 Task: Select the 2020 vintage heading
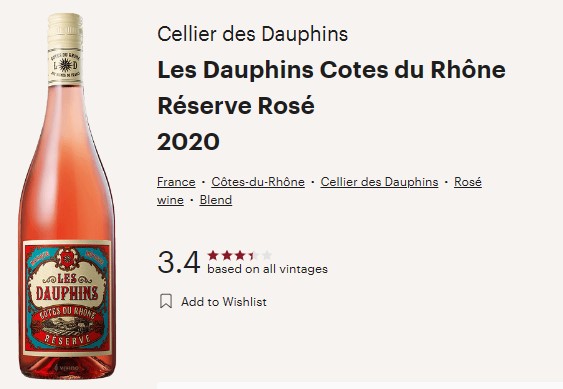click(x=188, y=142)
